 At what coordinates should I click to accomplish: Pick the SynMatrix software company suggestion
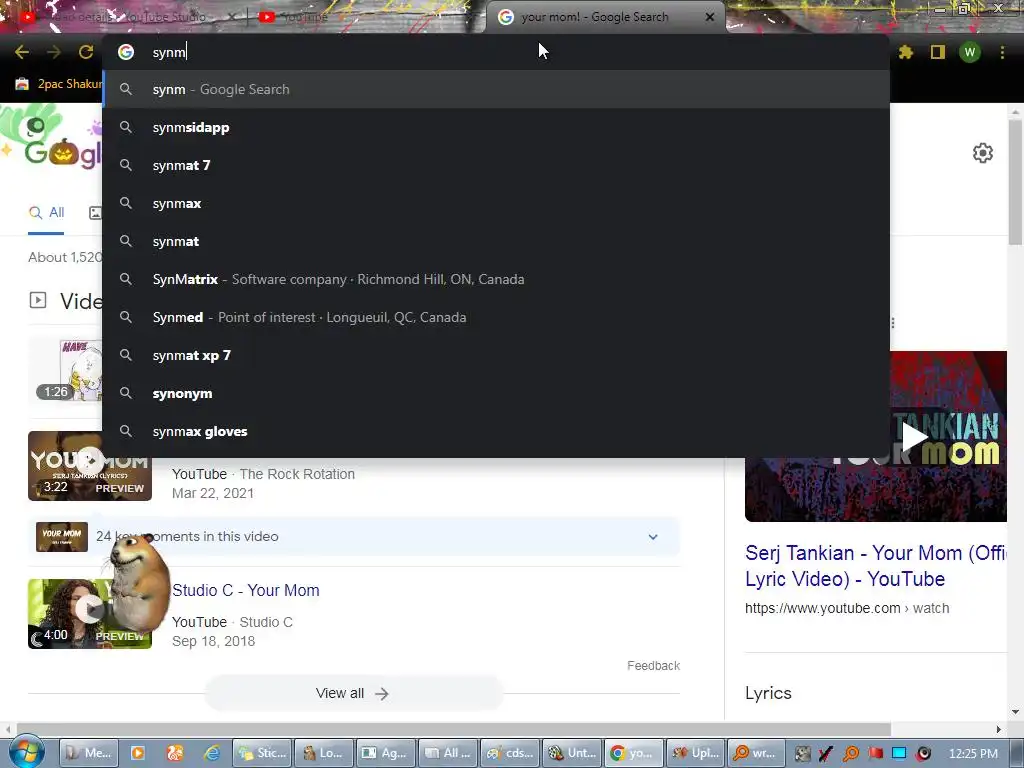[496, 280]
